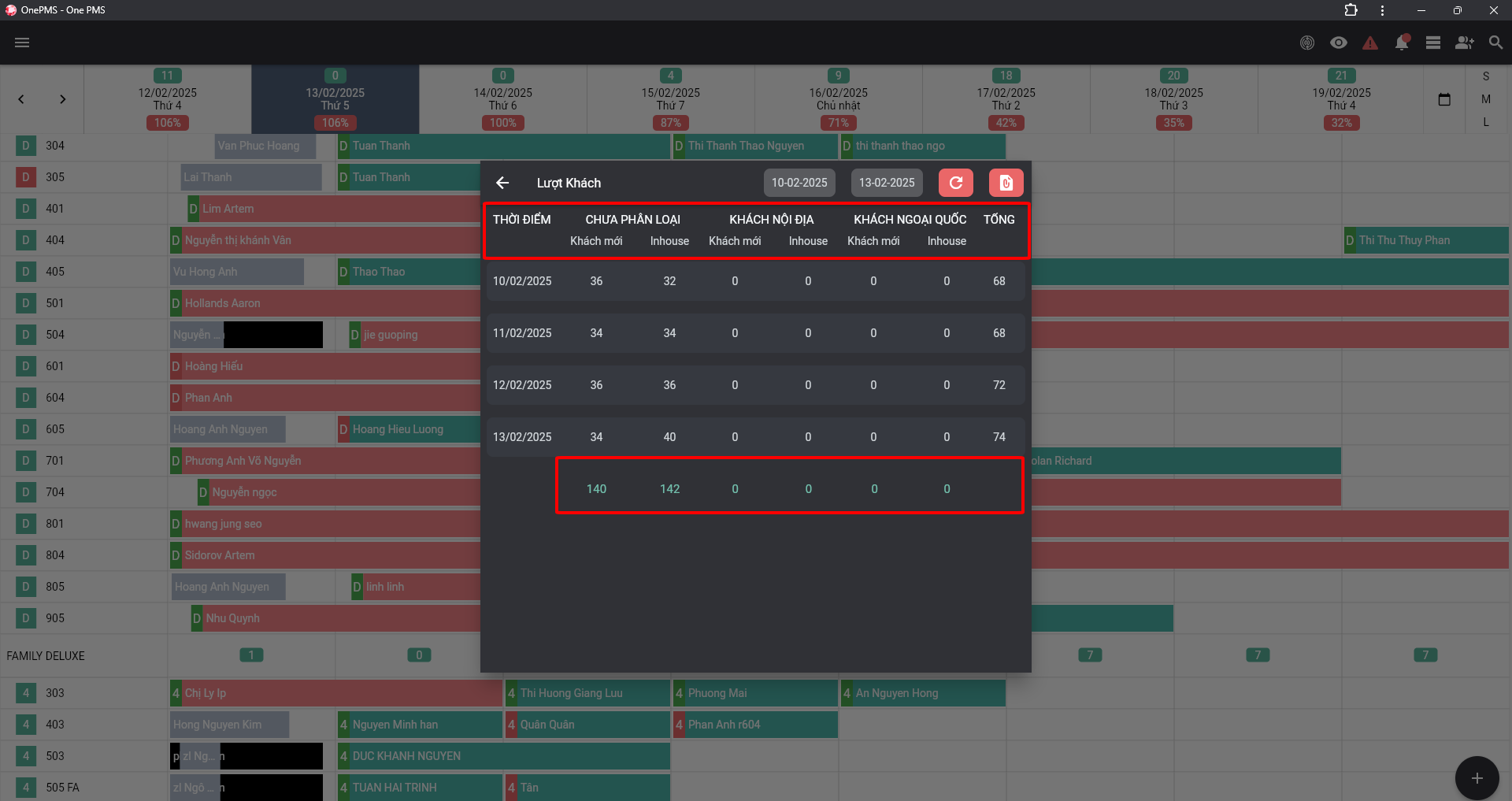This screenshot has width=1512, height=801.
Task: Open Thi Thu Thuy Phan booking
Action: pos(1426,240)
